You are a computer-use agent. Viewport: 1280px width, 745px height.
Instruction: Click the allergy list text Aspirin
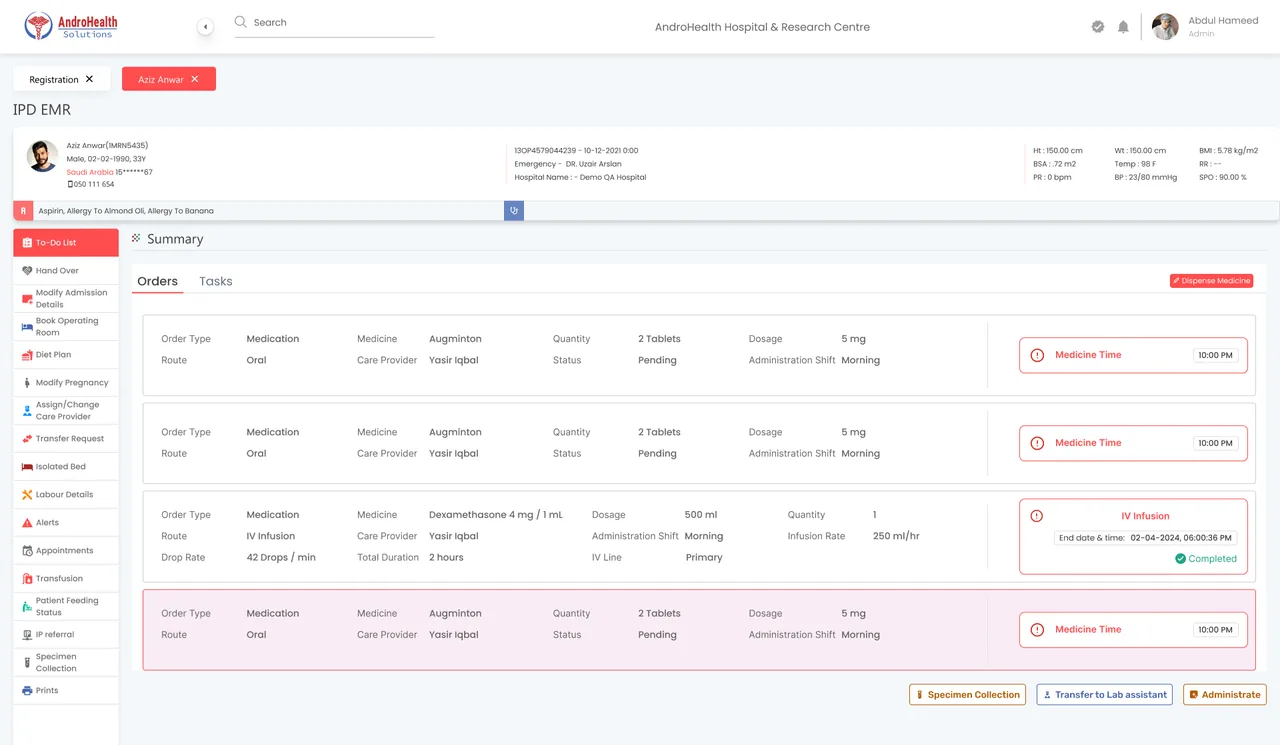click(x=126, y=211)
